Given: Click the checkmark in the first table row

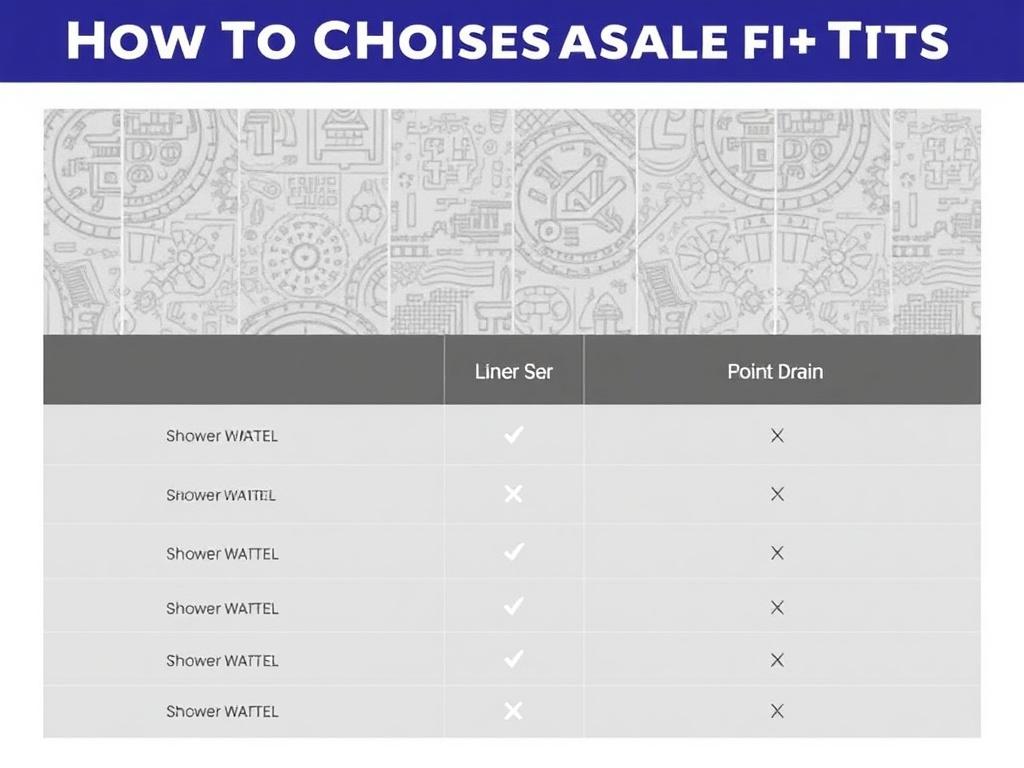Looking at the screenshot, I should pyautogui.click(x=514, y=435).
